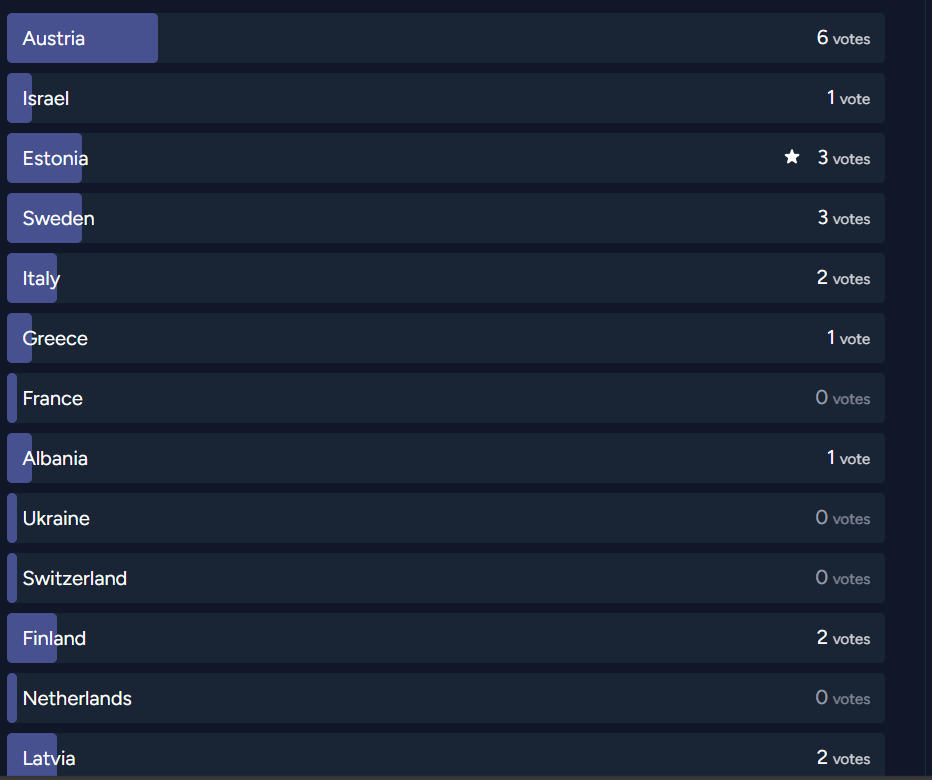Click the 2 votes count for Finland
The height and width of the screenshot is (780, 932).
point(843,639)
